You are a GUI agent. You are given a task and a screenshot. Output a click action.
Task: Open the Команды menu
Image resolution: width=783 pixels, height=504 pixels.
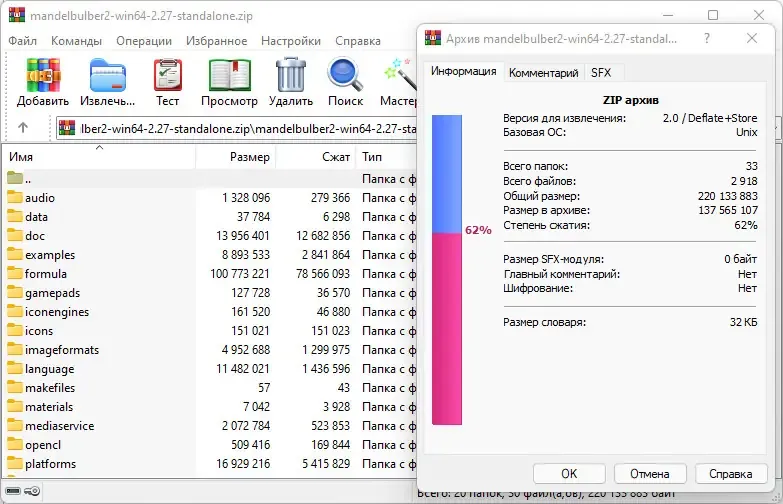click(76, 41)
